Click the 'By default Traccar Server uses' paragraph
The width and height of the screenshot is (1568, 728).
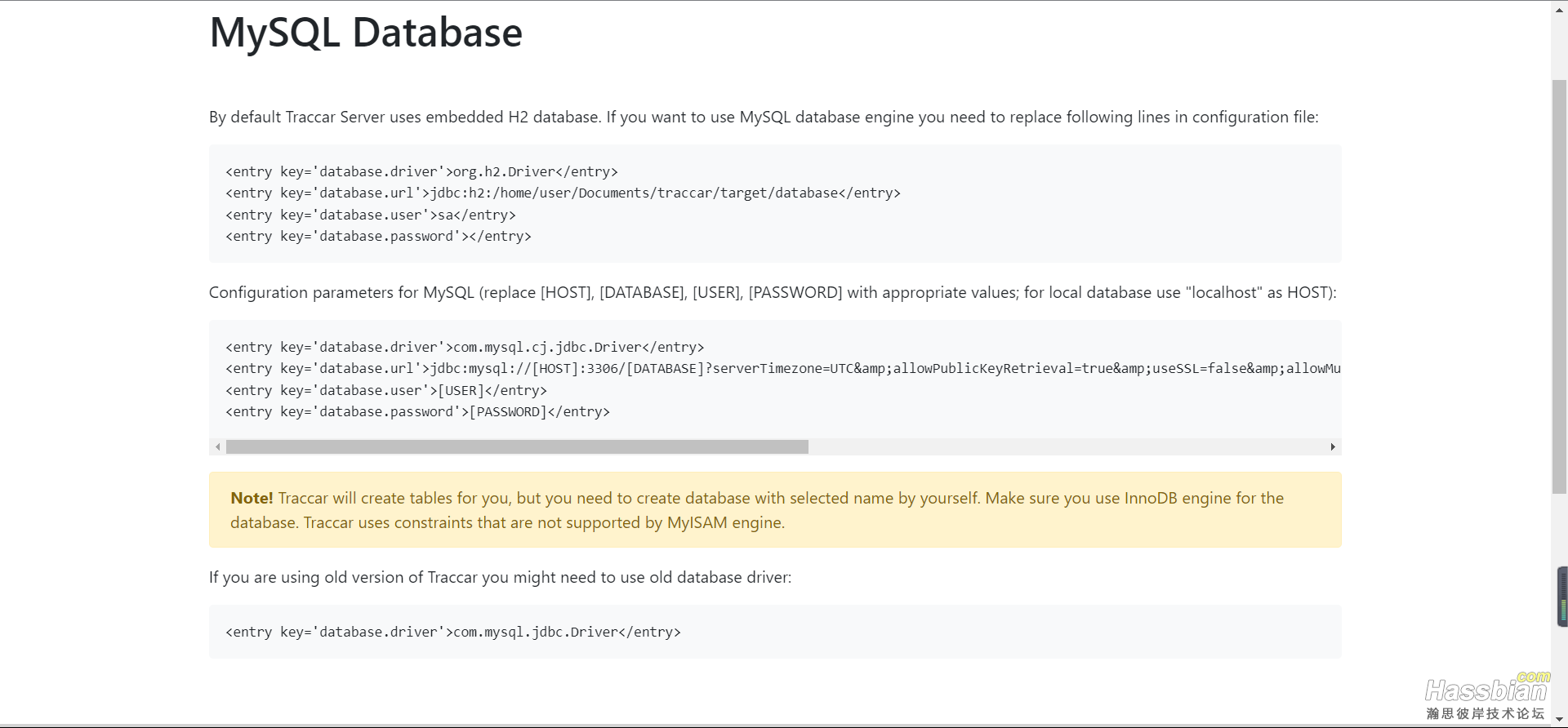pos(764,117)
